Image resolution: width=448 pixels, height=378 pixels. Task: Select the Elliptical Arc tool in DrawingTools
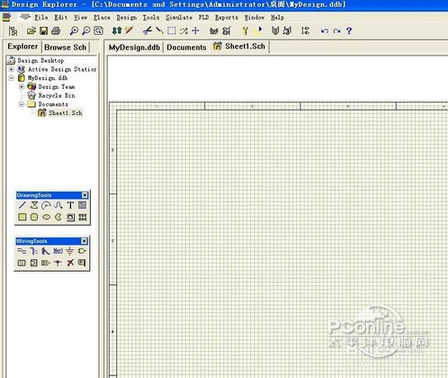pyautogui.click(x=46, y=205)
